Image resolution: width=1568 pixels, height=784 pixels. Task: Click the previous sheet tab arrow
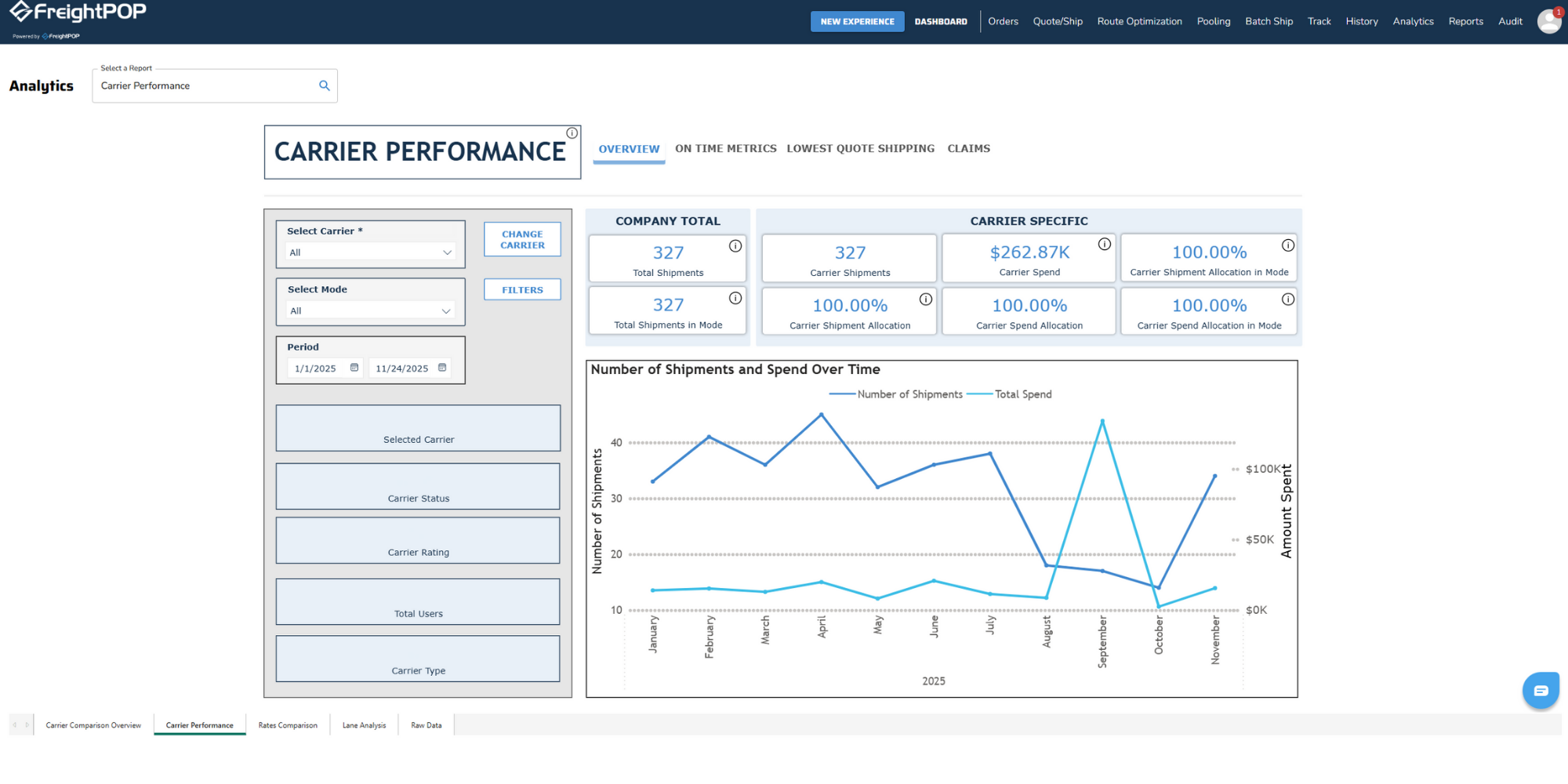(15, 725)
